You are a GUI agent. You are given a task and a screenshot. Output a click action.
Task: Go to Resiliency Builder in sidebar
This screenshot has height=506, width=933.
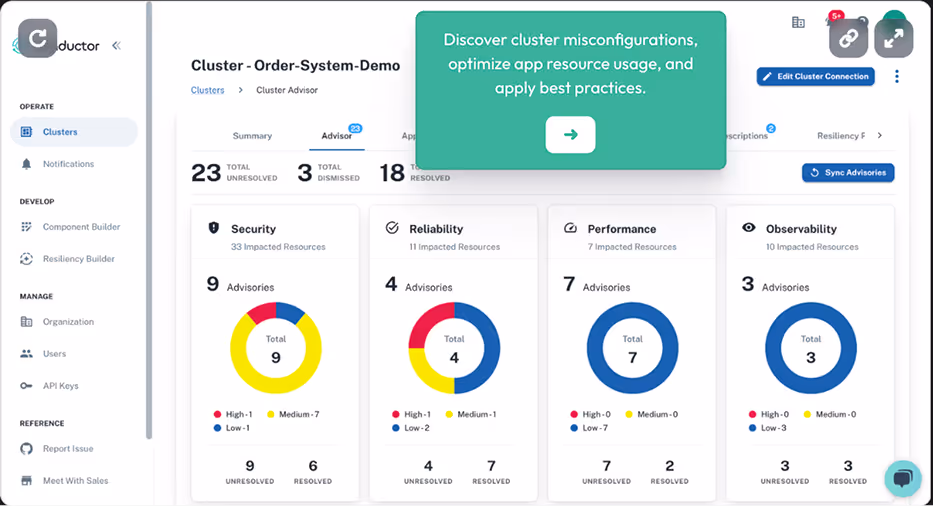tap(78, 259)
